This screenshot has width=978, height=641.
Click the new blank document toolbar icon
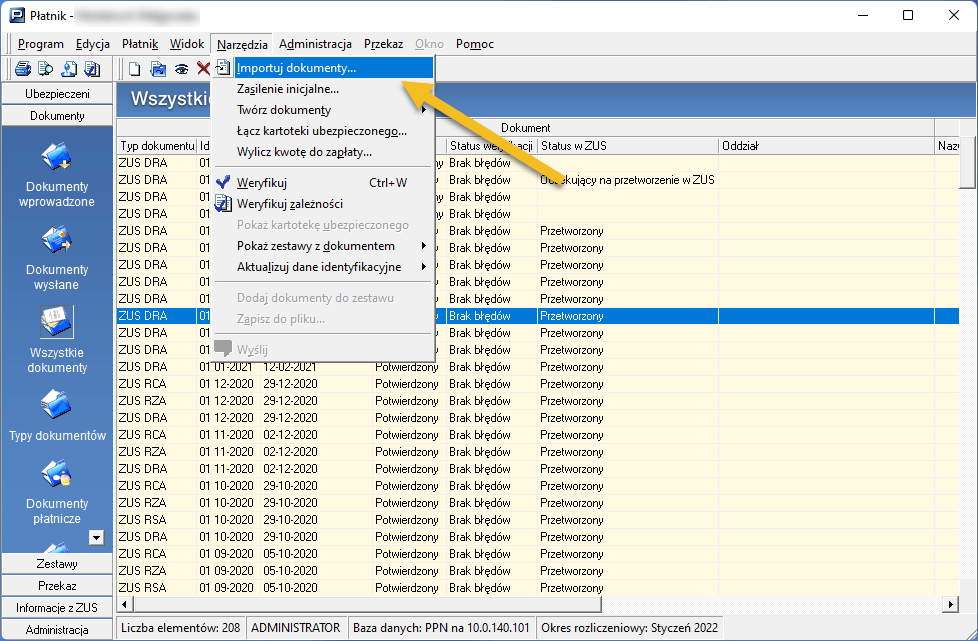134,69
